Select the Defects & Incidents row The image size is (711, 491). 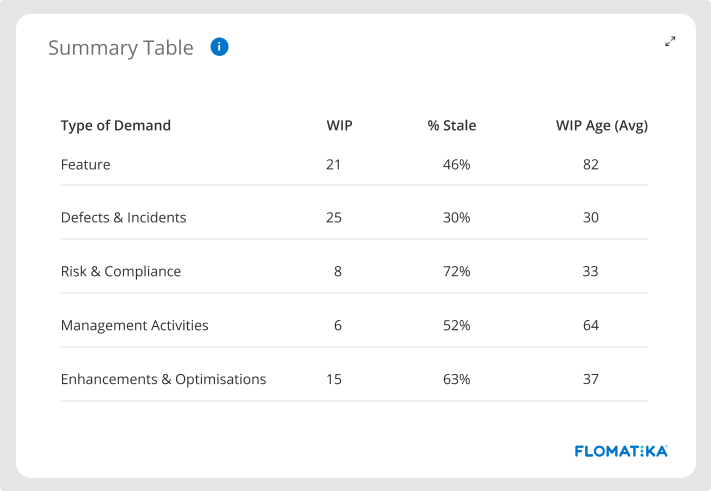[x=124, y=218]
